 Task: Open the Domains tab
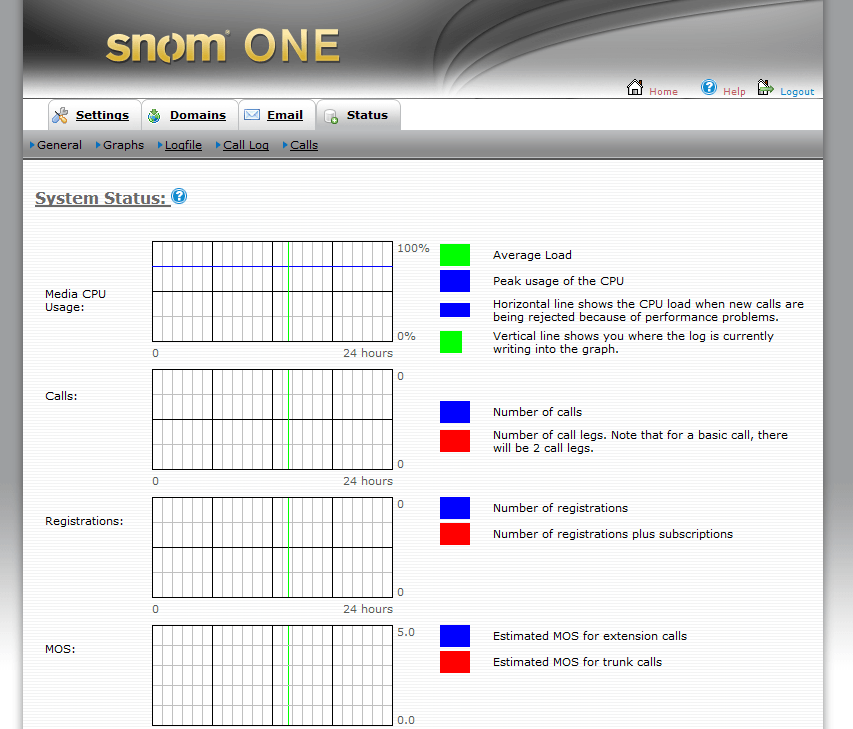(197, 115)
